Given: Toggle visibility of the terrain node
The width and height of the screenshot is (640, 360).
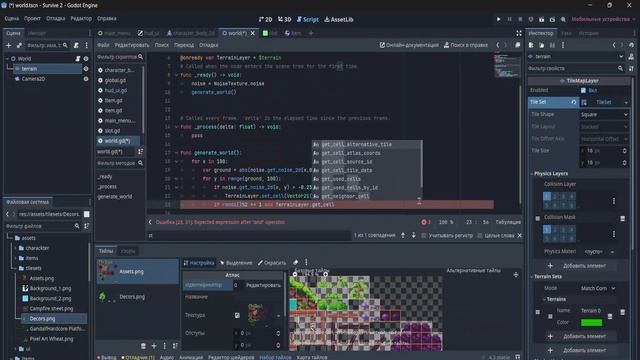Looking at the screenshot, I should [x=86, y=69].
